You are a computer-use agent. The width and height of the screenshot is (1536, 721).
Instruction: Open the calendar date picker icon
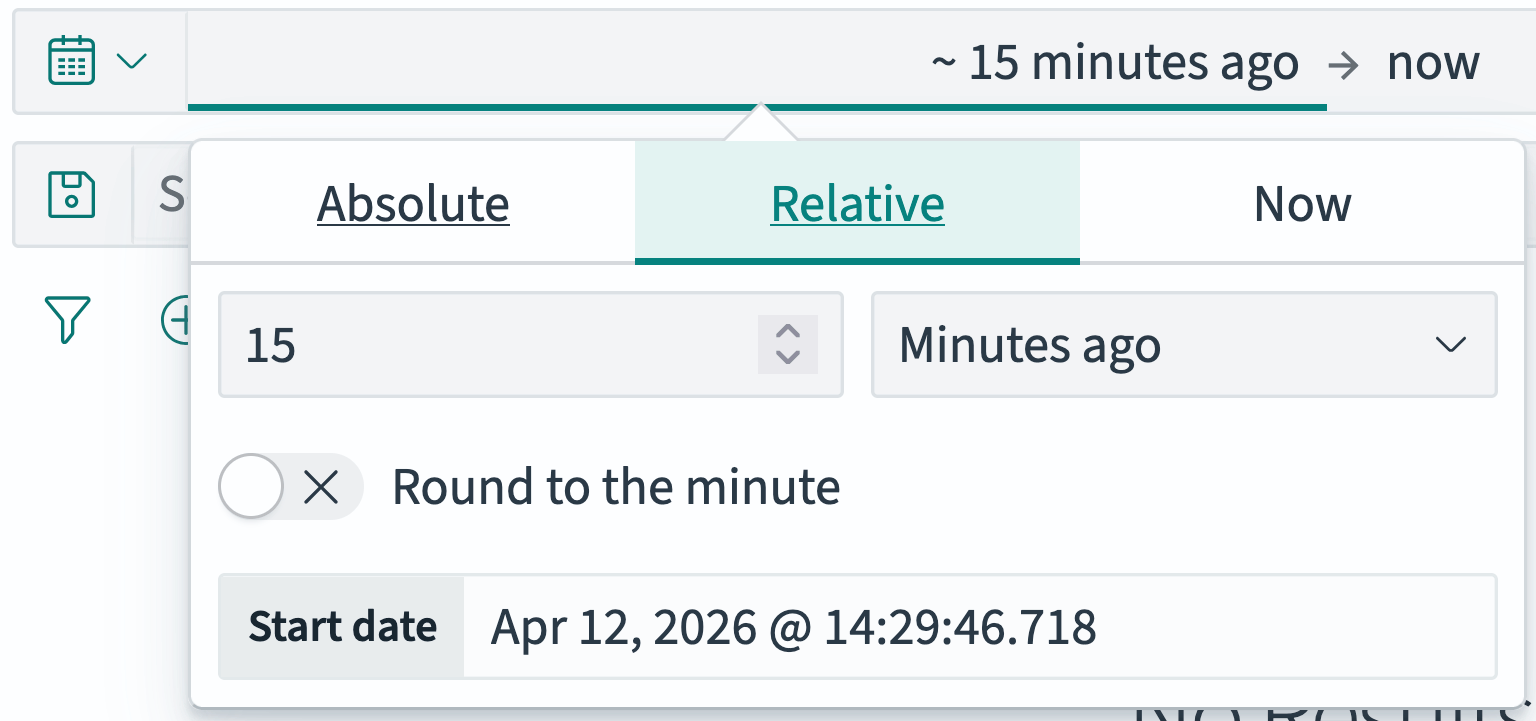71,60
